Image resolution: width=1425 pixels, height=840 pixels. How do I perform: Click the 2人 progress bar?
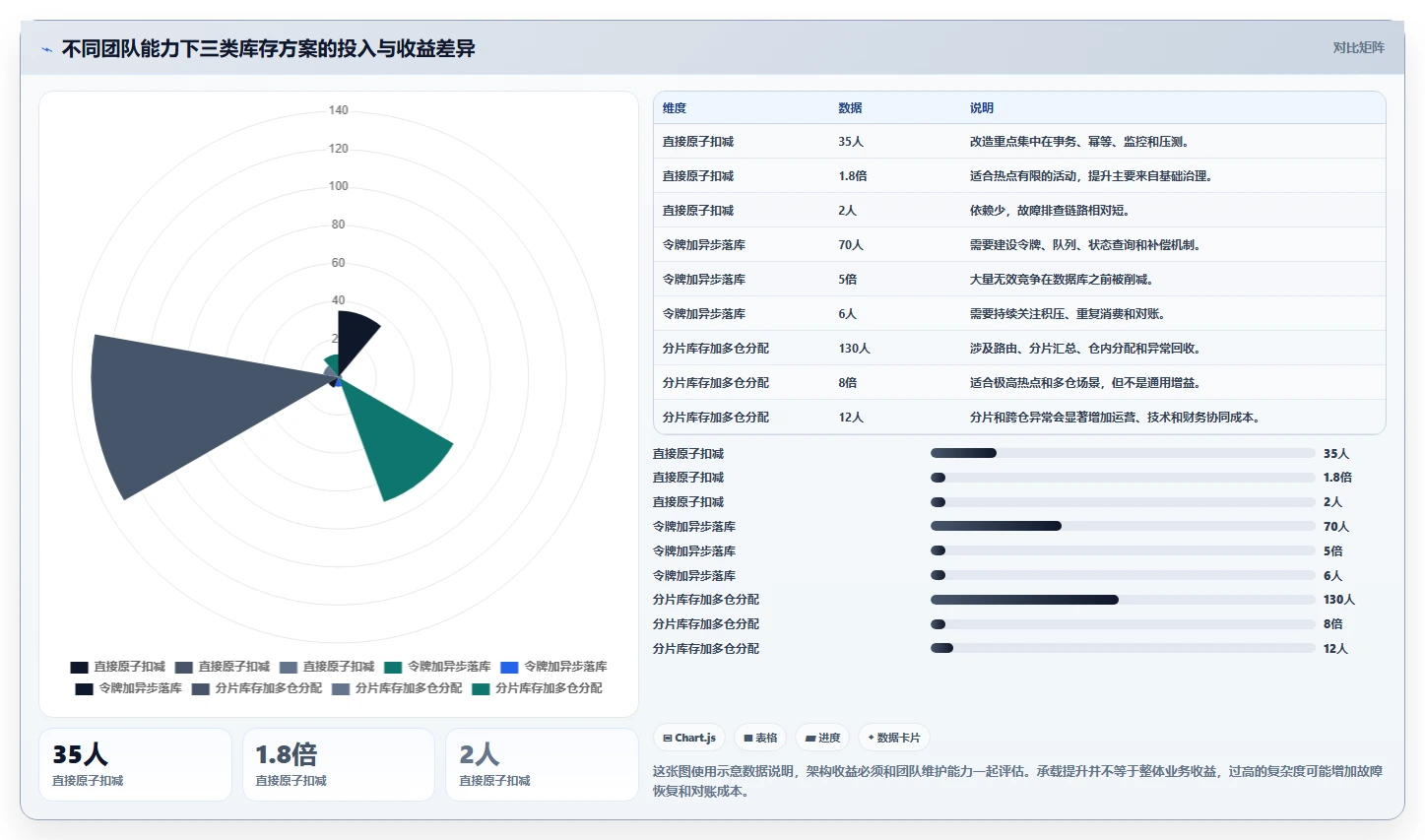tap(1123, 502)
